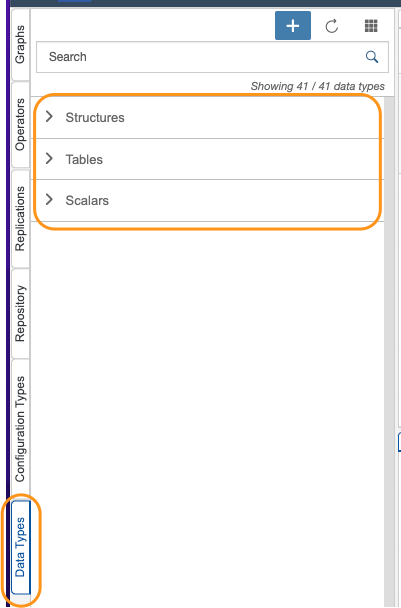Click the magnifier search icon
The image size is (401, 608).
tap(372, 57)
